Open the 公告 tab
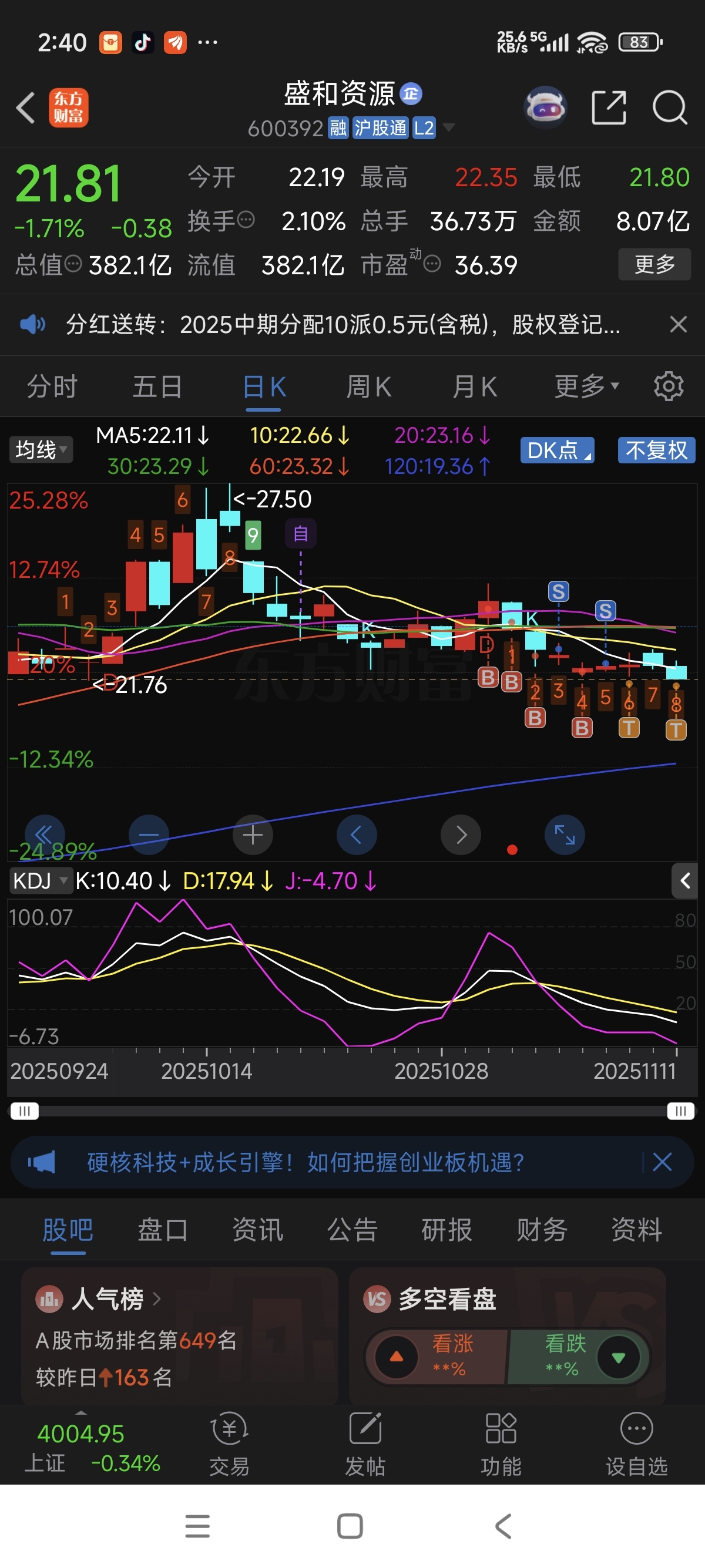Image resolution: width=705 pixels, height=1568 pixels. (x=352, y=1229)
